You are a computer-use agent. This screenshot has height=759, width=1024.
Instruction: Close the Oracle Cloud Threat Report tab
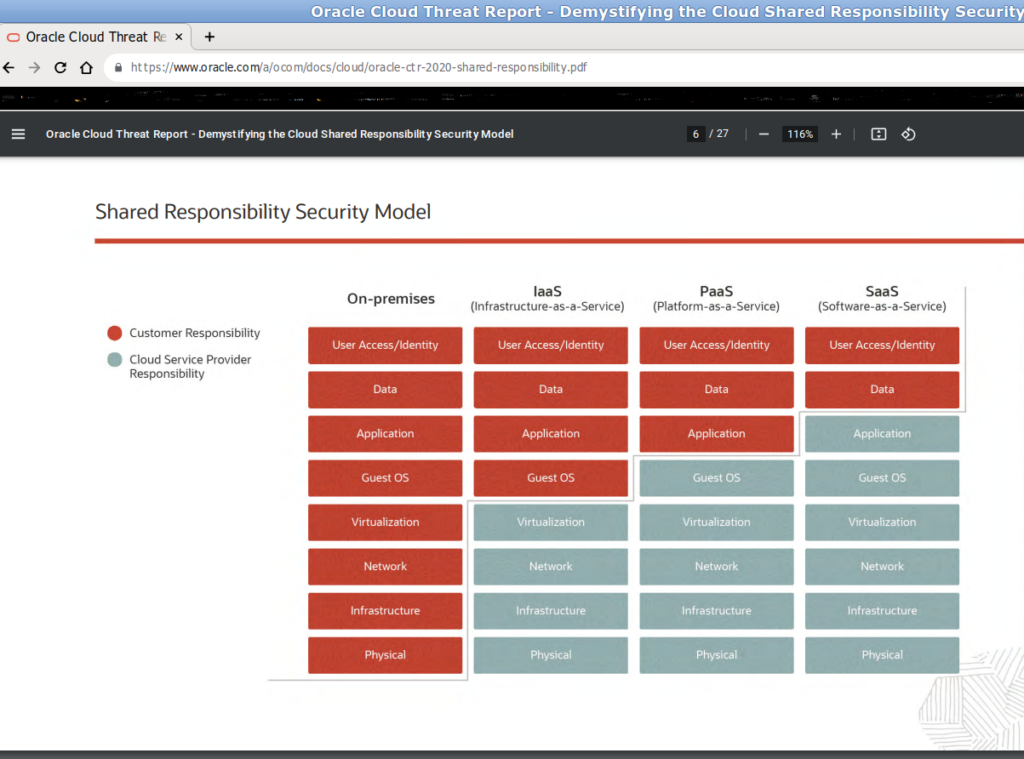pyautogui.click(x=179, y=37)
